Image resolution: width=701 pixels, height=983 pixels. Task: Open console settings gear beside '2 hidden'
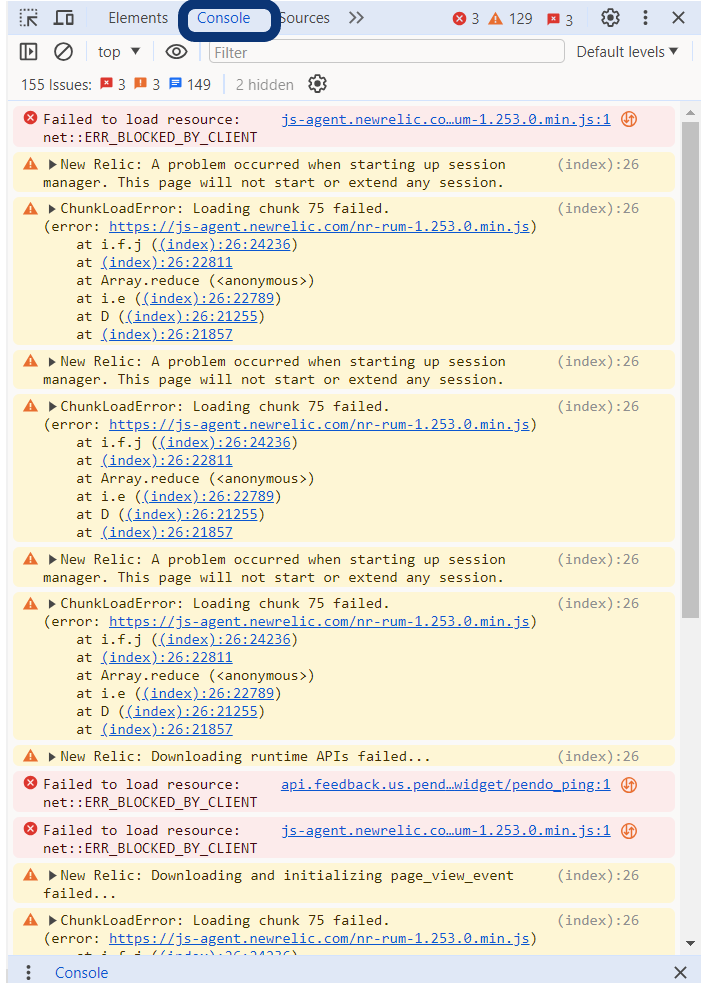[317, 84]
